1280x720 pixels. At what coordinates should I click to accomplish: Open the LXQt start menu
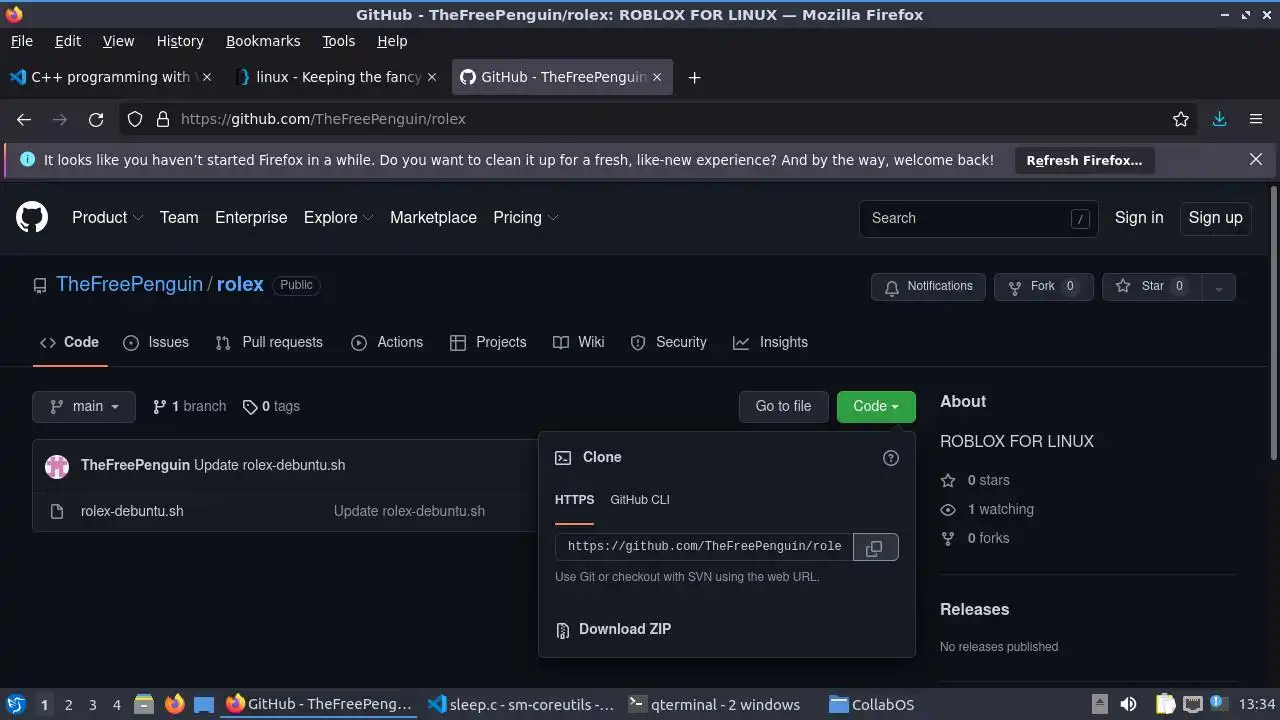click(x=15, y=705)
